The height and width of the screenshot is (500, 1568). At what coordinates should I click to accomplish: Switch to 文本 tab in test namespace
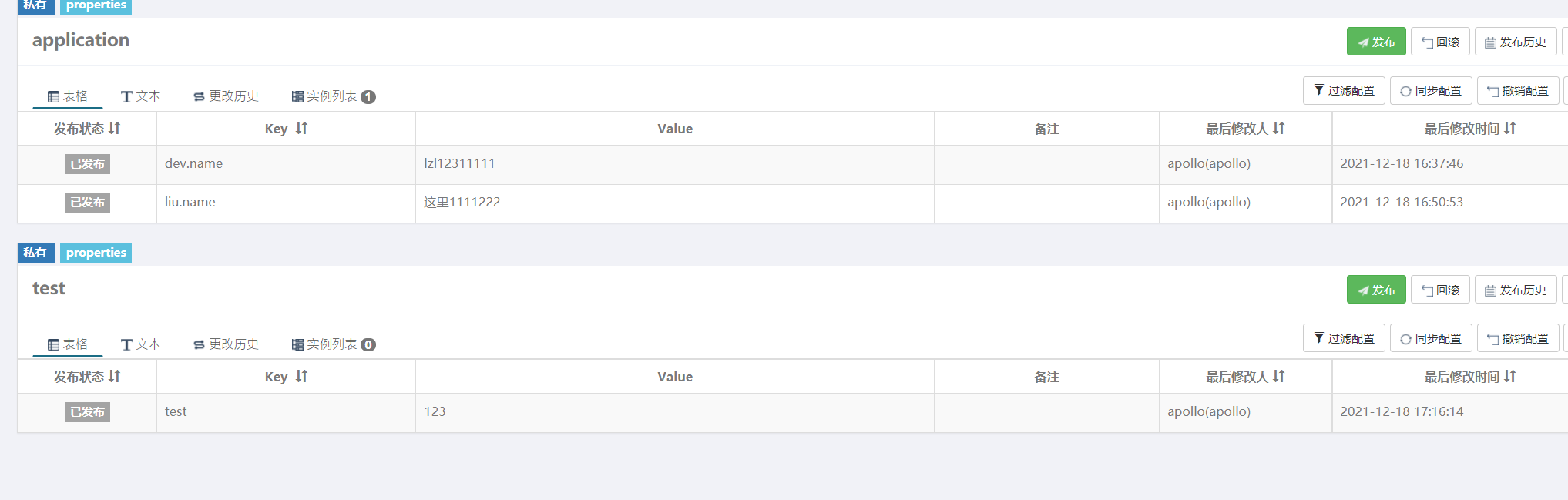[140, 344]
